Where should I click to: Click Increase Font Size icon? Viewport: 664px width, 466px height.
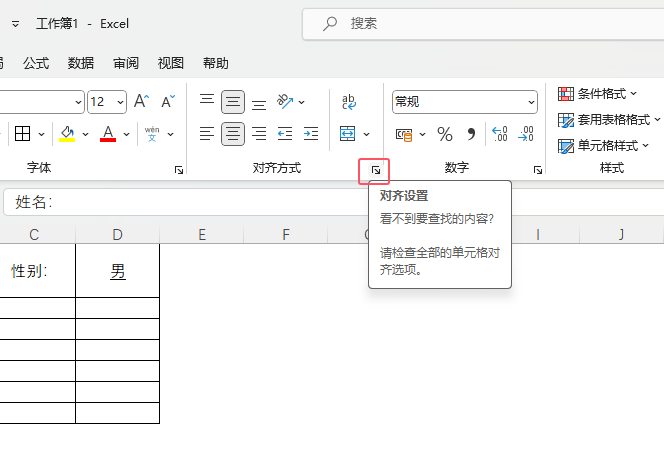click(141, 102)
